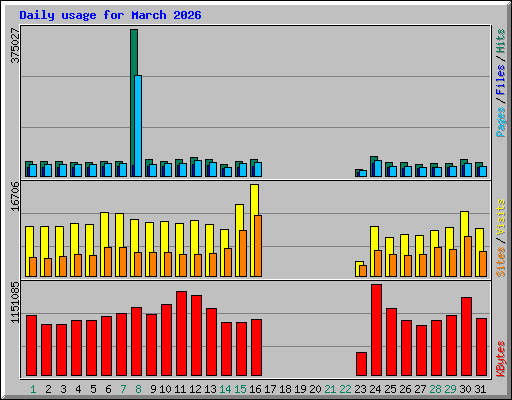Click green day 7 label on the x-axis
Image resolution: width=512 pixels, height=400 pixels.
[123, 389]
